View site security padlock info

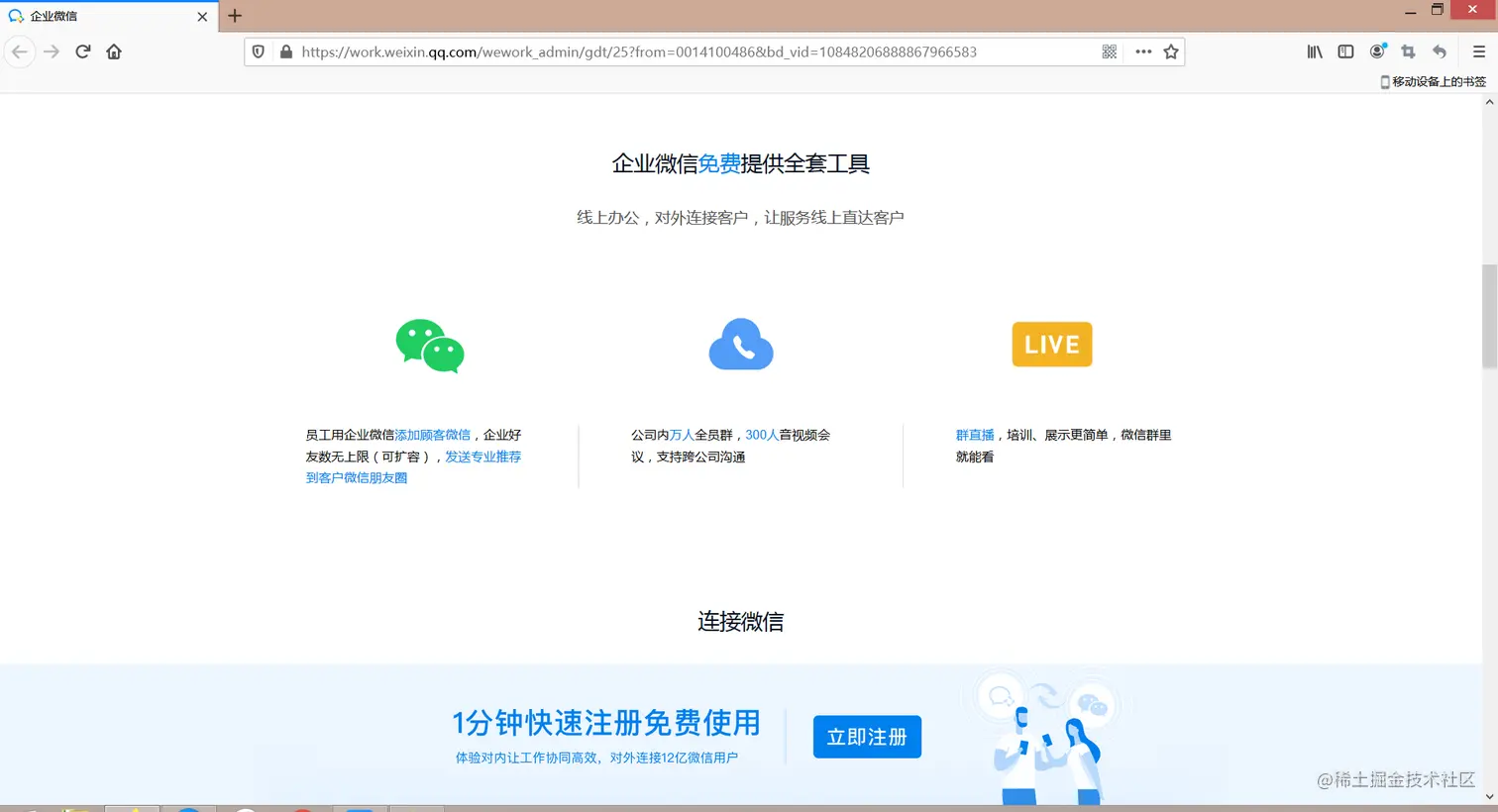pyautogui.click(x=286, y=51)
